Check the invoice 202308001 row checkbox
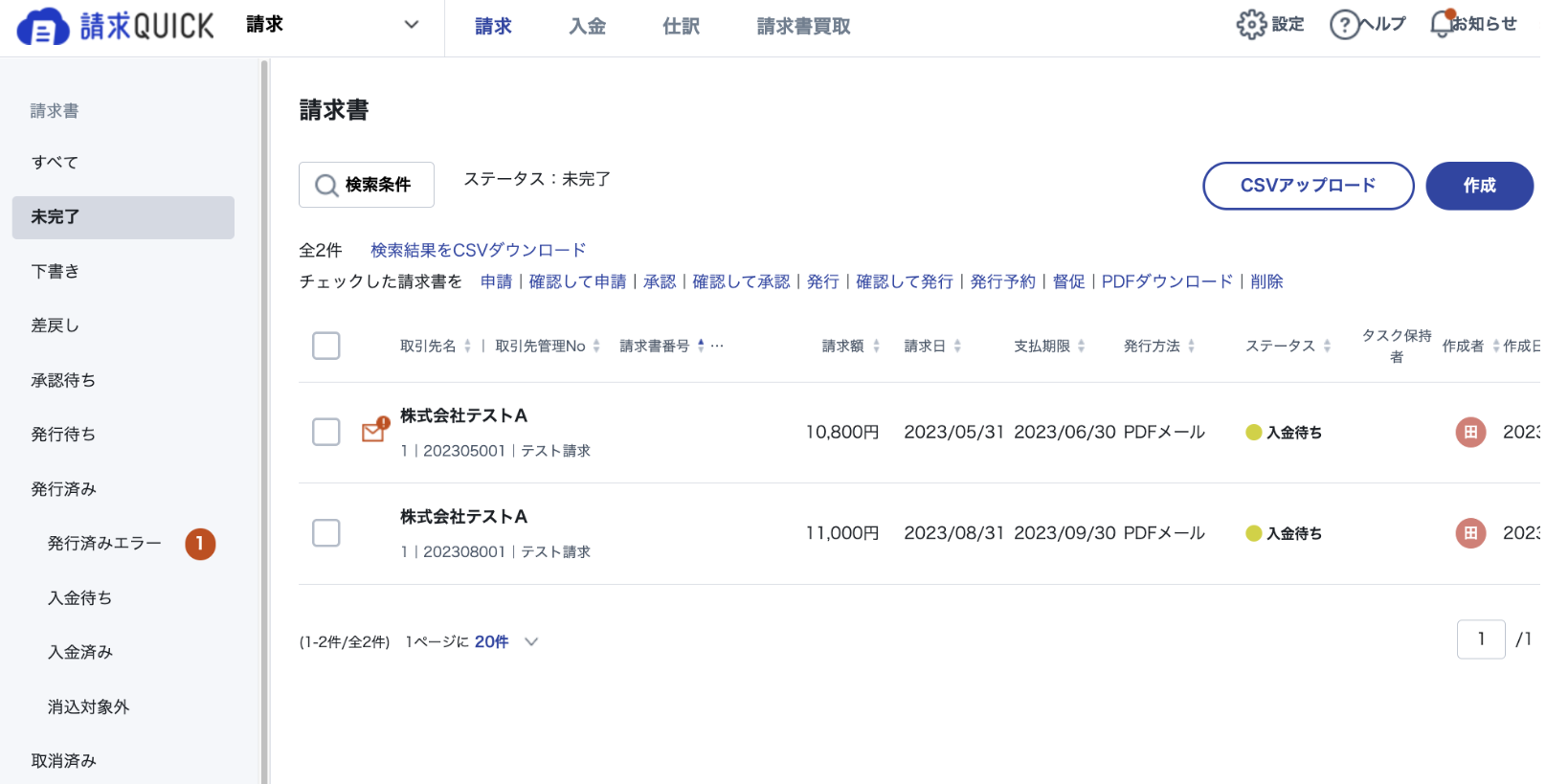Viewport: 1546px width, 784px height. 326,532
